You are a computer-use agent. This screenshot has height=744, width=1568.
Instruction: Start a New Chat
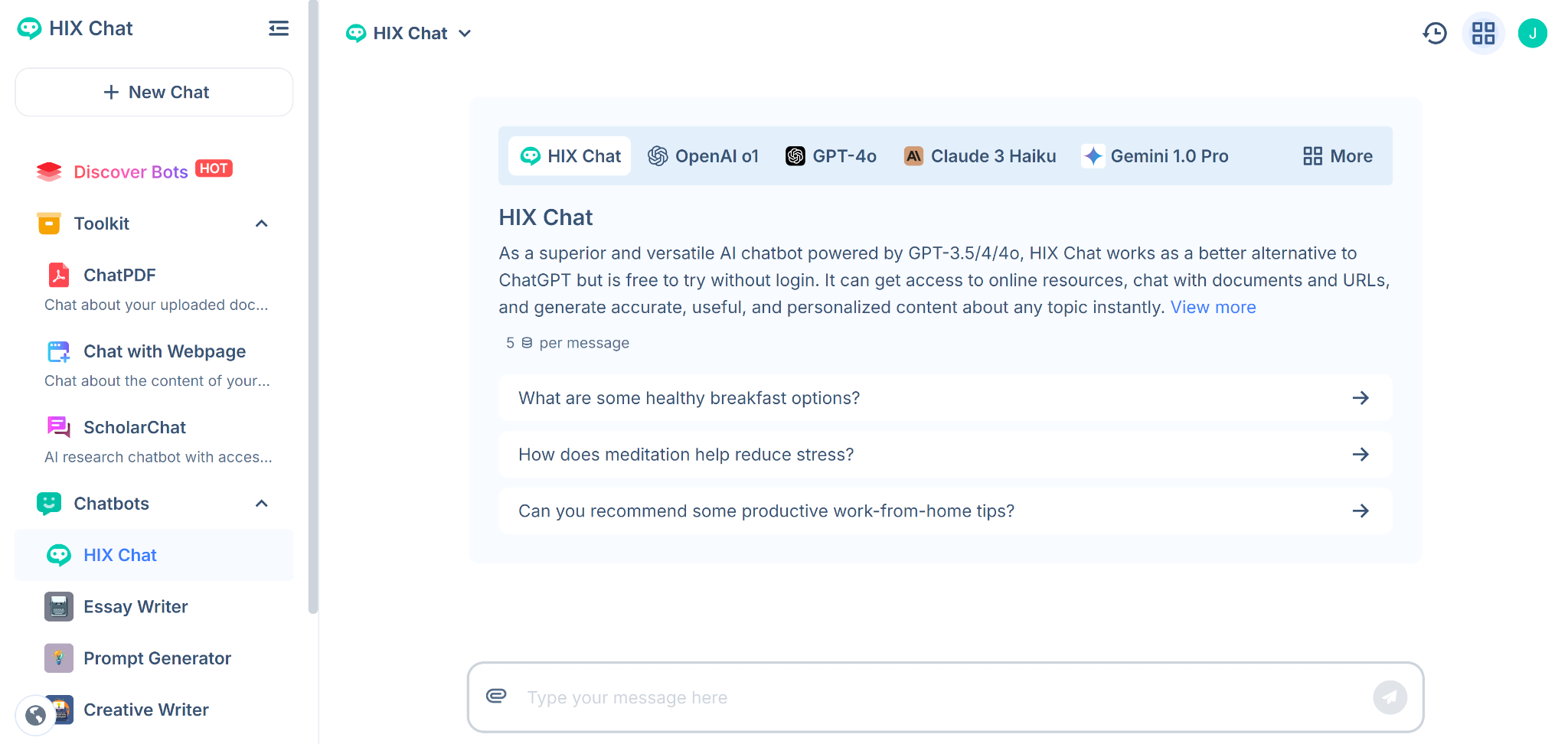pyautogui.click(x=154, y=92)
